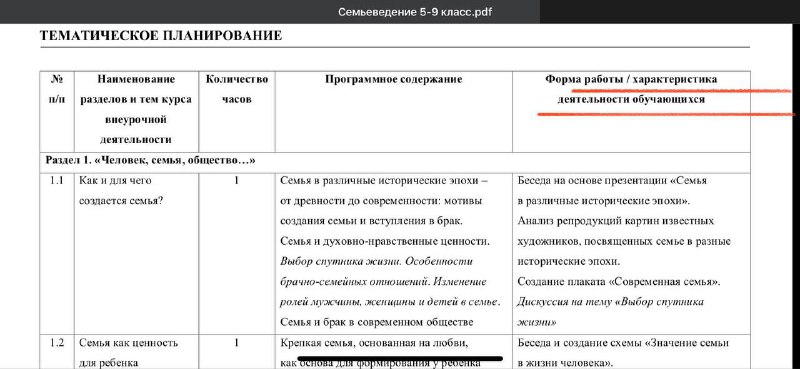Image resolution: width=800 pixels, height=369 pixels.
Task: Click 'деятельности обучающихся' header line
Action: [631, 99]
